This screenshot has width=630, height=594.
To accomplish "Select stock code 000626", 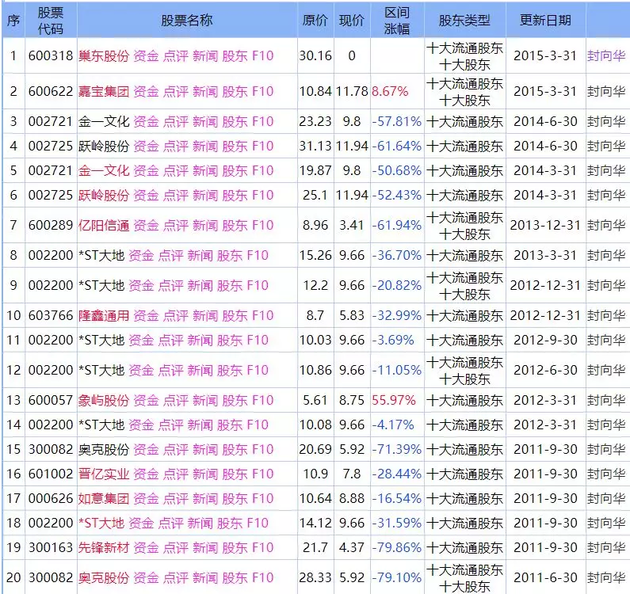I will tap(51, 498).
